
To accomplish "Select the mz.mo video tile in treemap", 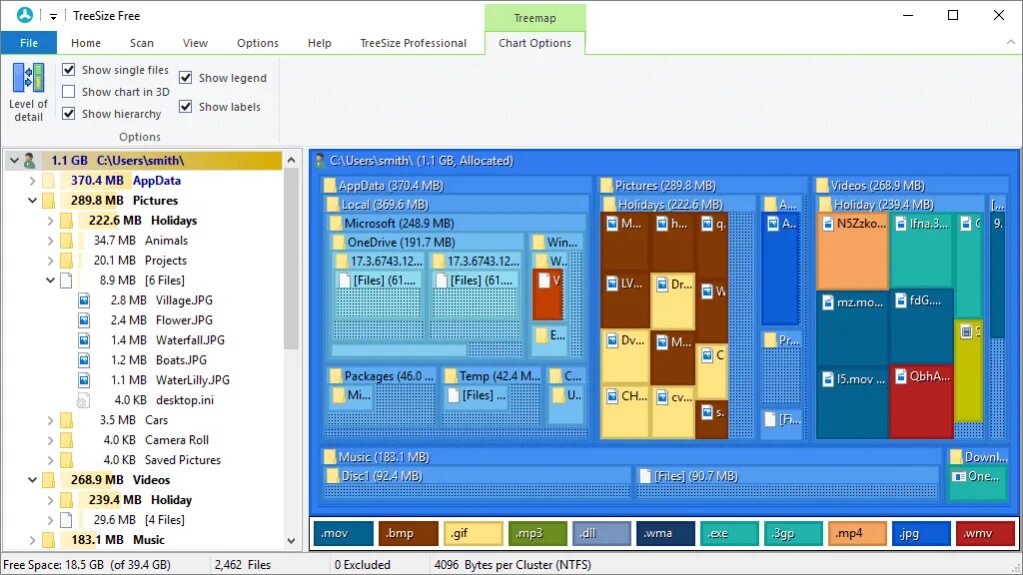I will pos(852,328).
